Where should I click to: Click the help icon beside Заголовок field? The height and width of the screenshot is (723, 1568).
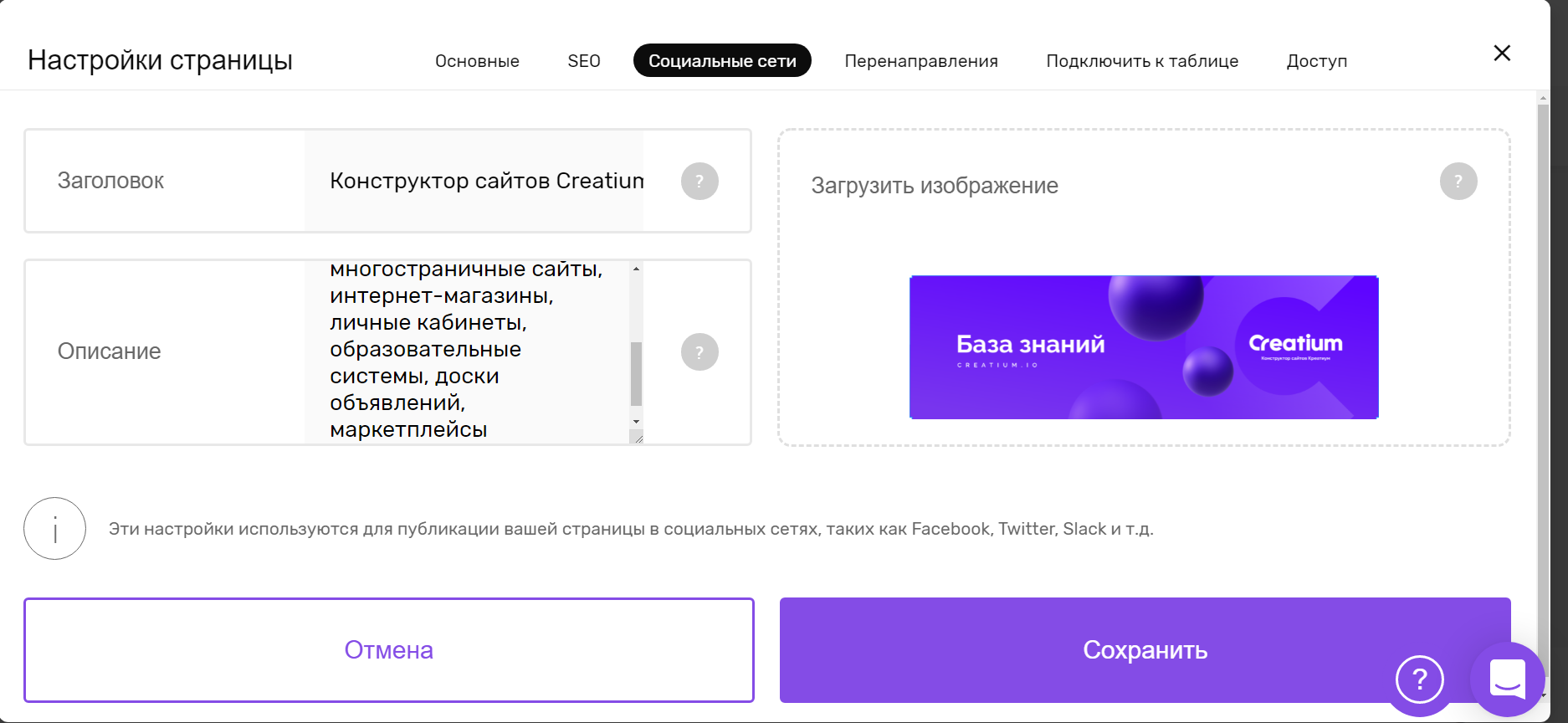pos(699,181)
